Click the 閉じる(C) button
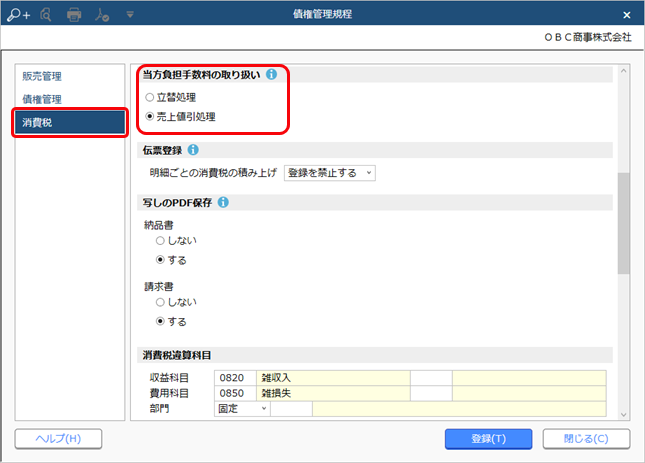The image size is (645, 463). pos(586,439)
